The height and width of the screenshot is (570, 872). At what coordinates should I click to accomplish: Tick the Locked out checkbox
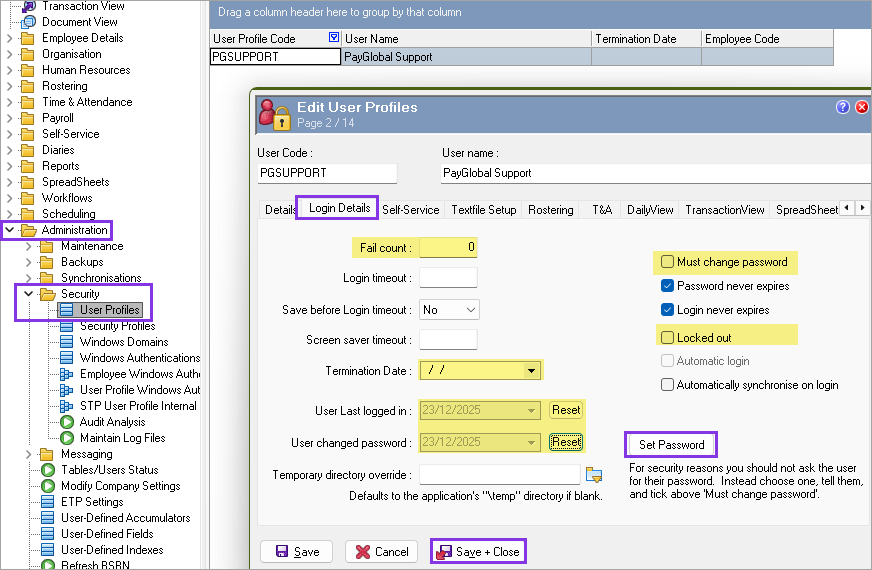667,338
